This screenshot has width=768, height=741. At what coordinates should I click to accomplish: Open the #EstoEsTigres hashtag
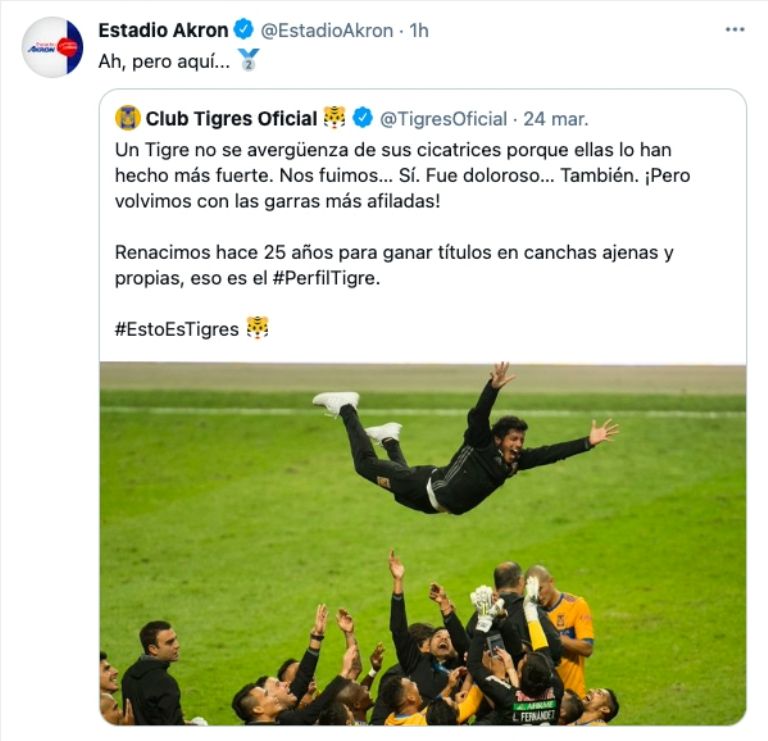(177, 329)
